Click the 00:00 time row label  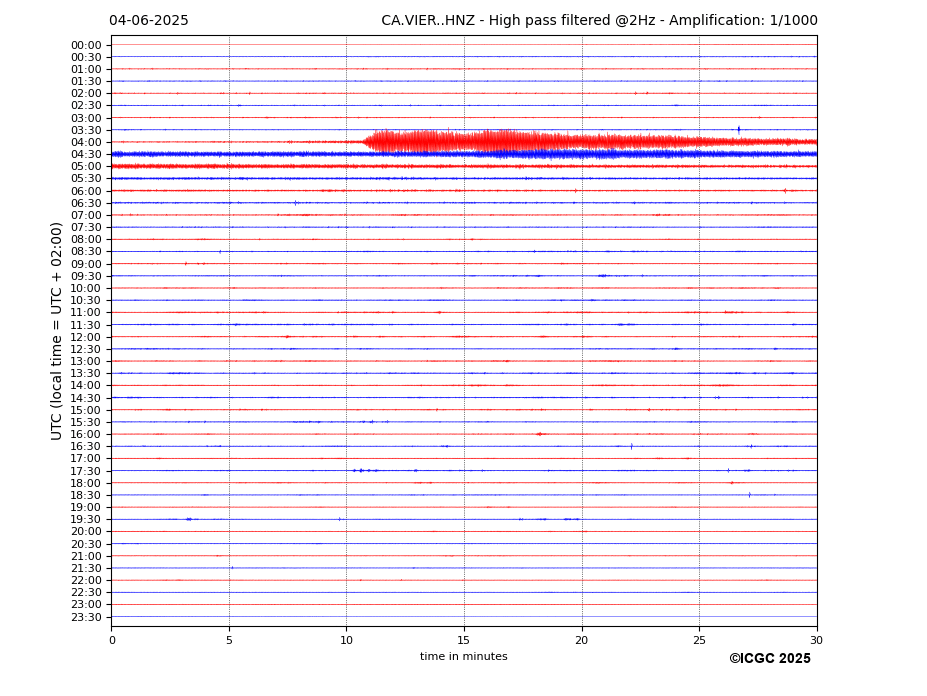86,46
